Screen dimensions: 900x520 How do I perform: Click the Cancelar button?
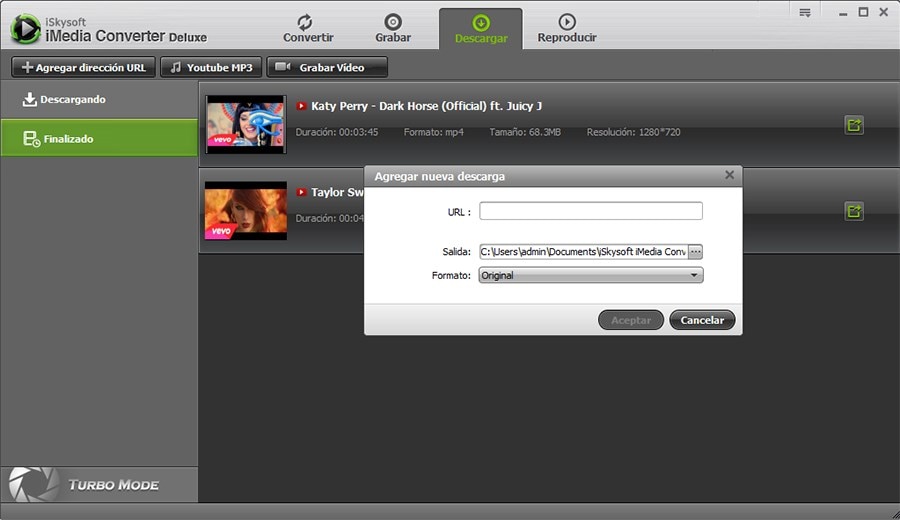pyautogui.click(x=702, y=320)
